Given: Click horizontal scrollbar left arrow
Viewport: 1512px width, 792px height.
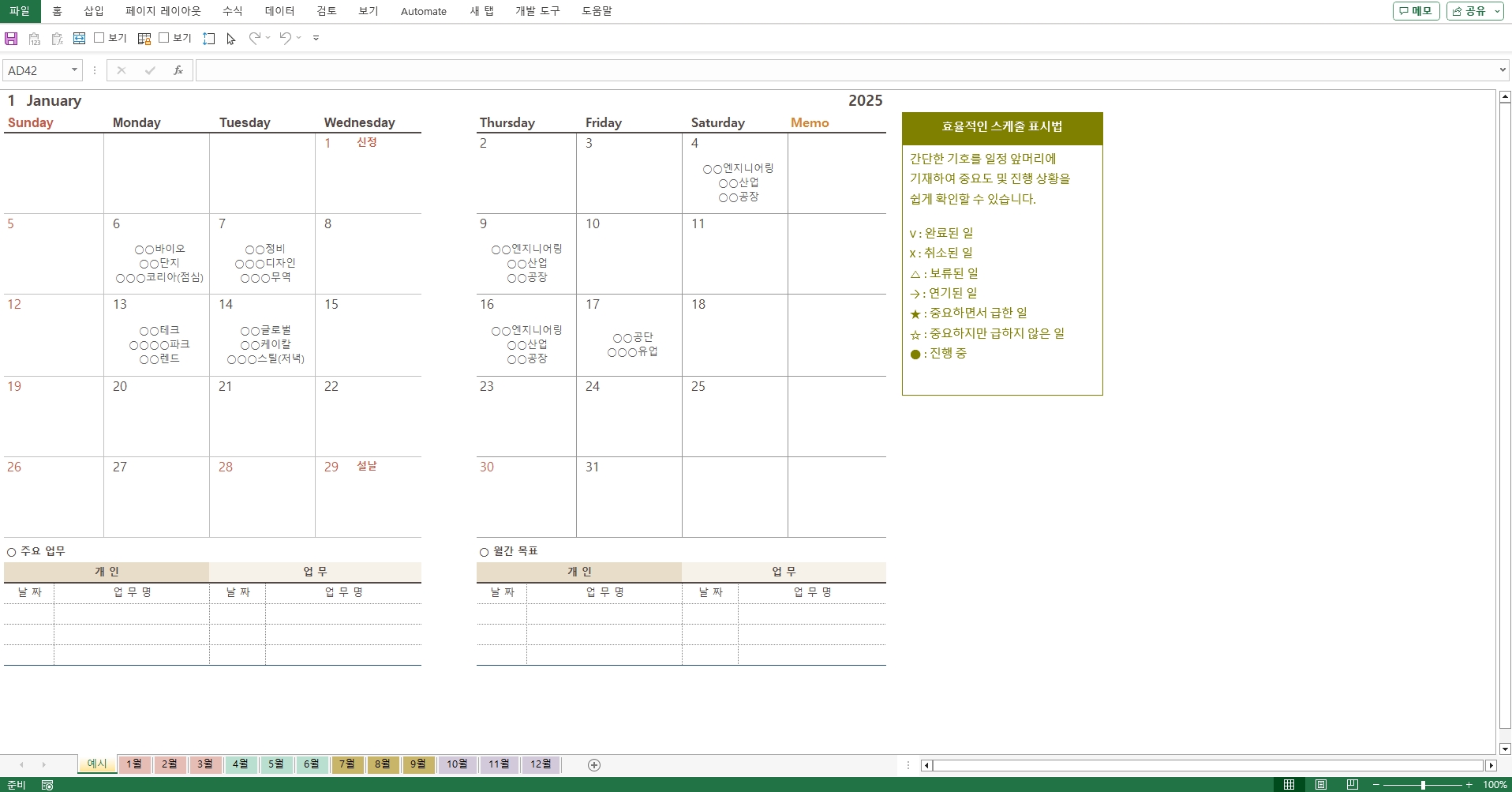Looking at the screenshot, I should 926,765.
